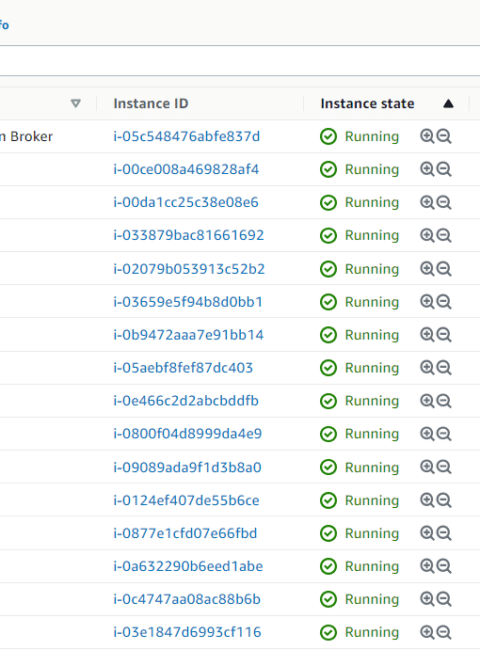The height and width of the screenshot is (650, 480).
Task: Open instance i-0e466c2d2abcbddfb
Action: tap(186, 400)
